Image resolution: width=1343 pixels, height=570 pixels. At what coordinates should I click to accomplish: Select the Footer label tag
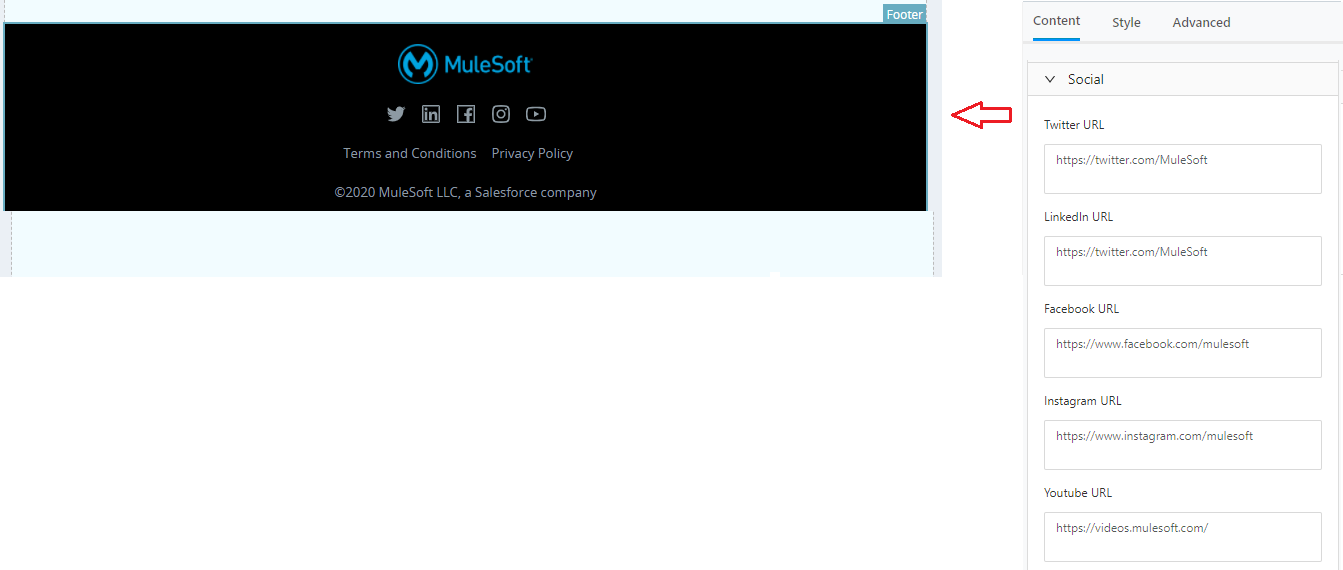(x=904, y=14)
